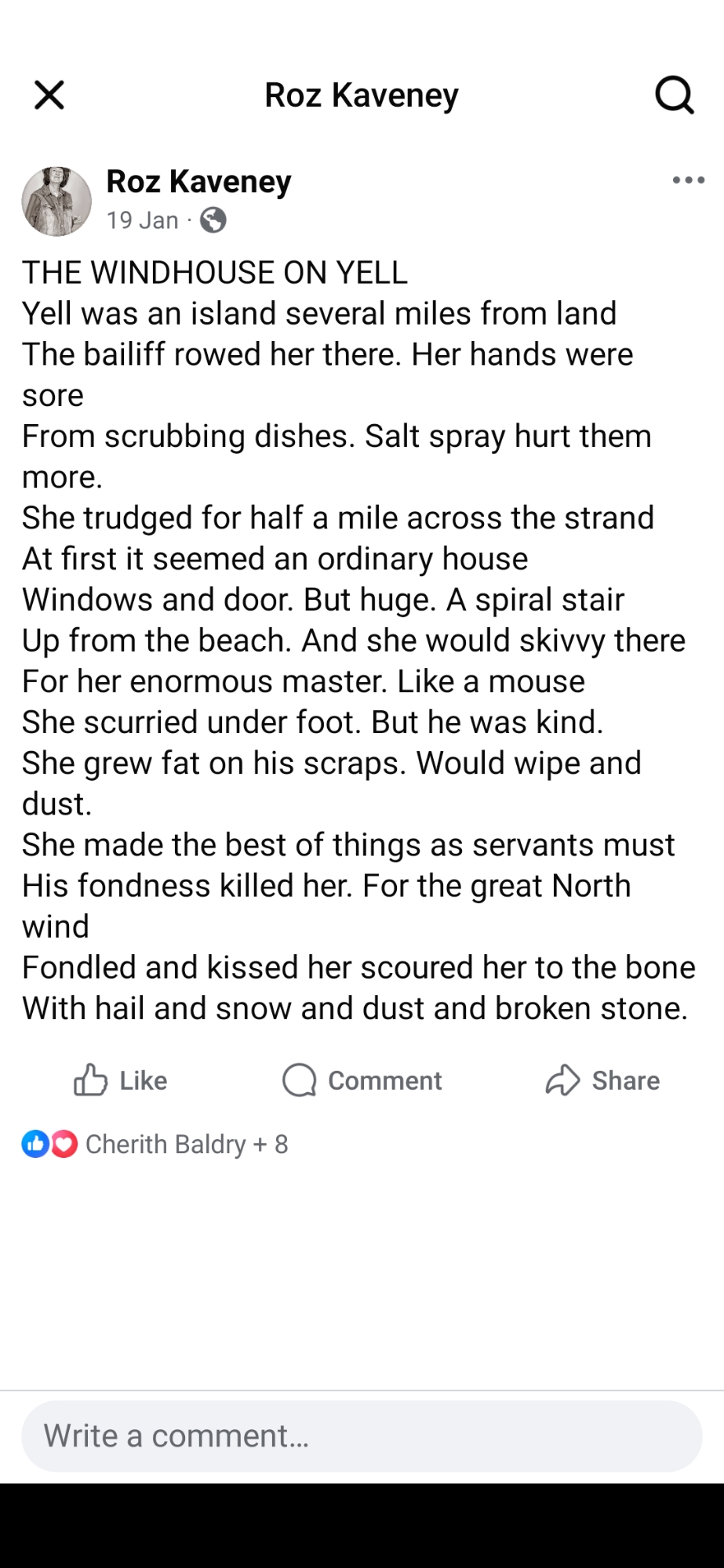Close the post view with X
The height and width of the screenshot is (1568, 724).
[x=49, y=96]
